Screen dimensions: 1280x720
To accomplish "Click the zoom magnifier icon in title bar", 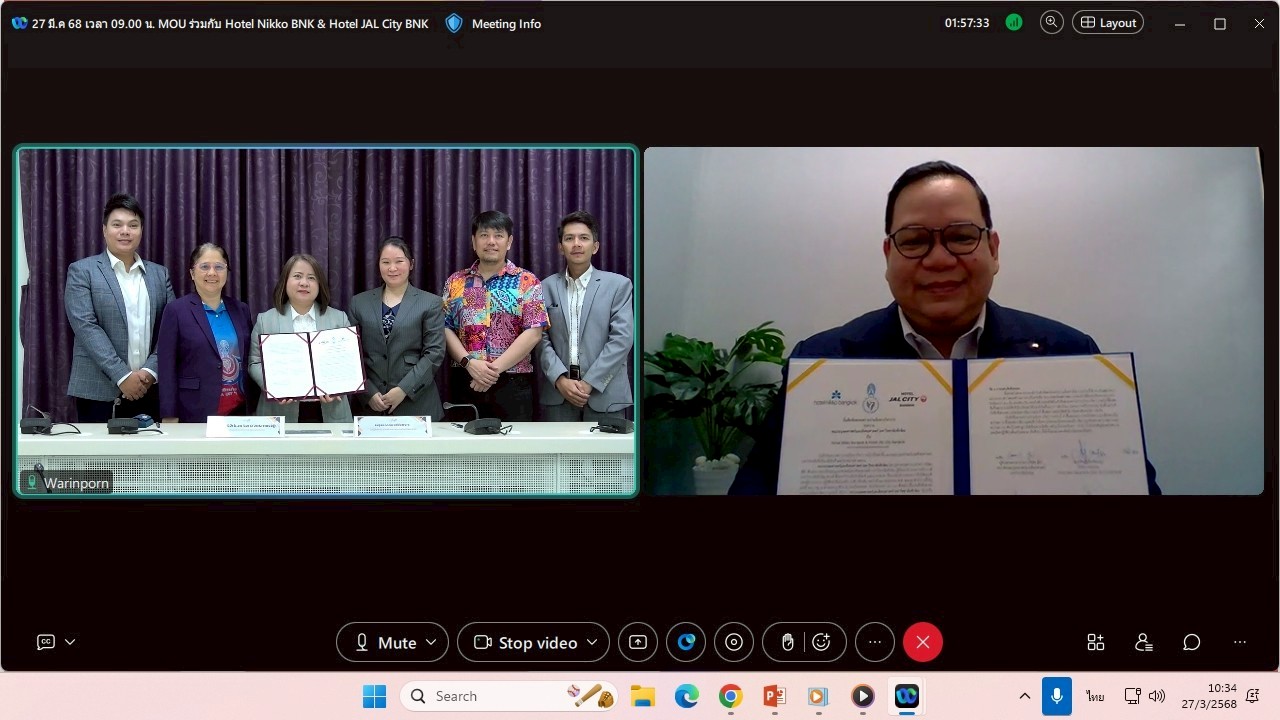I will coord(1051,23).
